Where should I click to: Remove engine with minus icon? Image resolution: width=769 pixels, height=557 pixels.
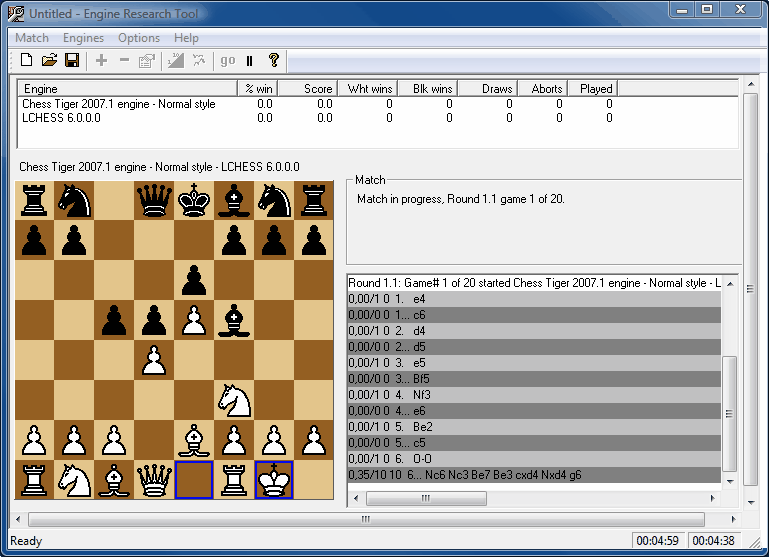(x=124, y=60)
